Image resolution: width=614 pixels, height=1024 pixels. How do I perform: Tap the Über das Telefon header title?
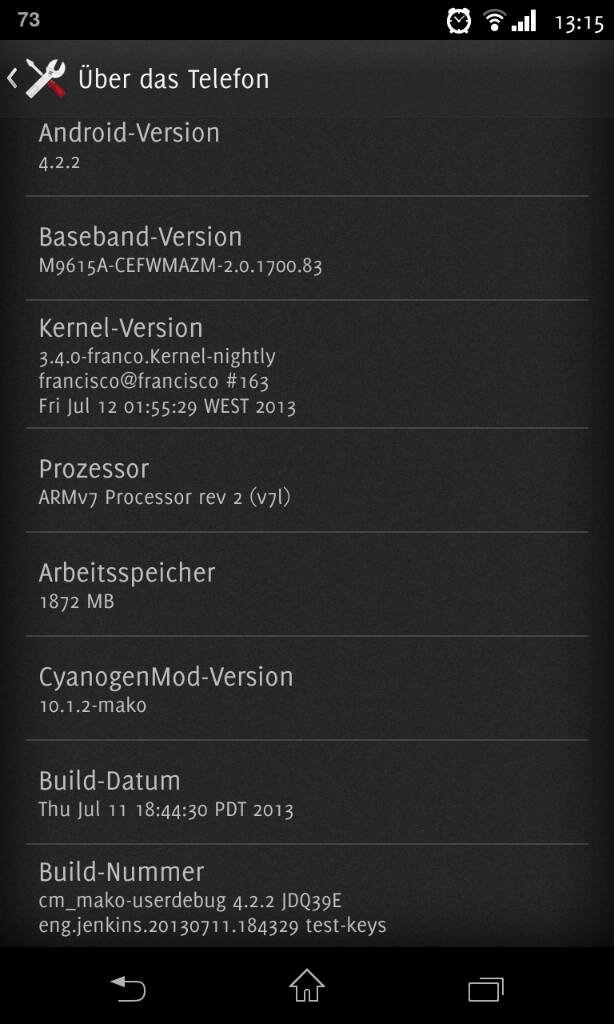pyautogui.click(x=174, y=79)
